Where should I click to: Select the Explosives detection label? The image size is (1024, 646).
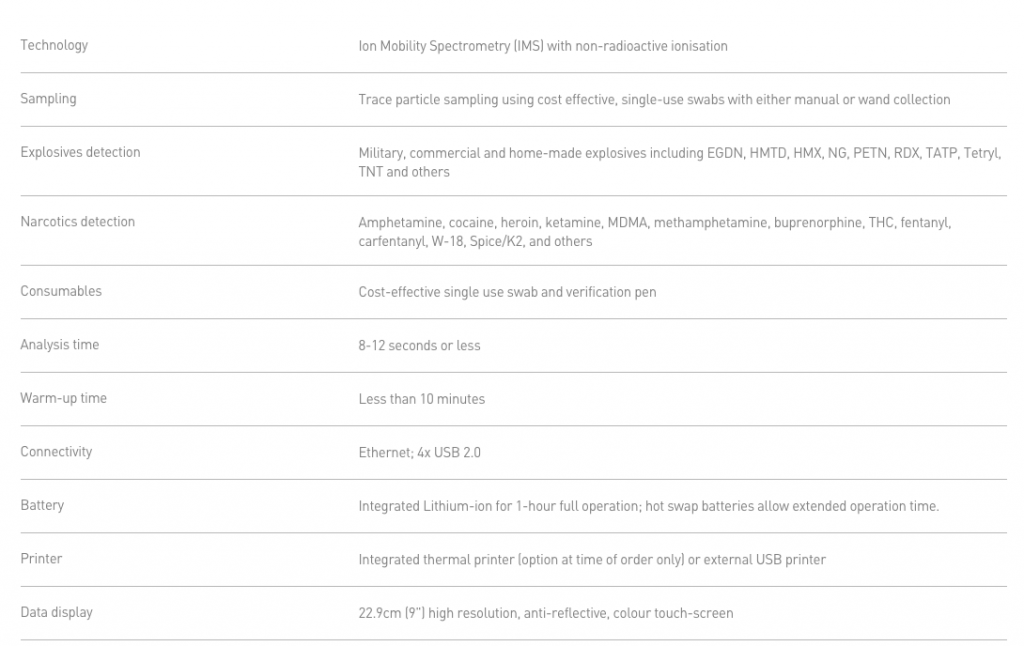(80, 152)
